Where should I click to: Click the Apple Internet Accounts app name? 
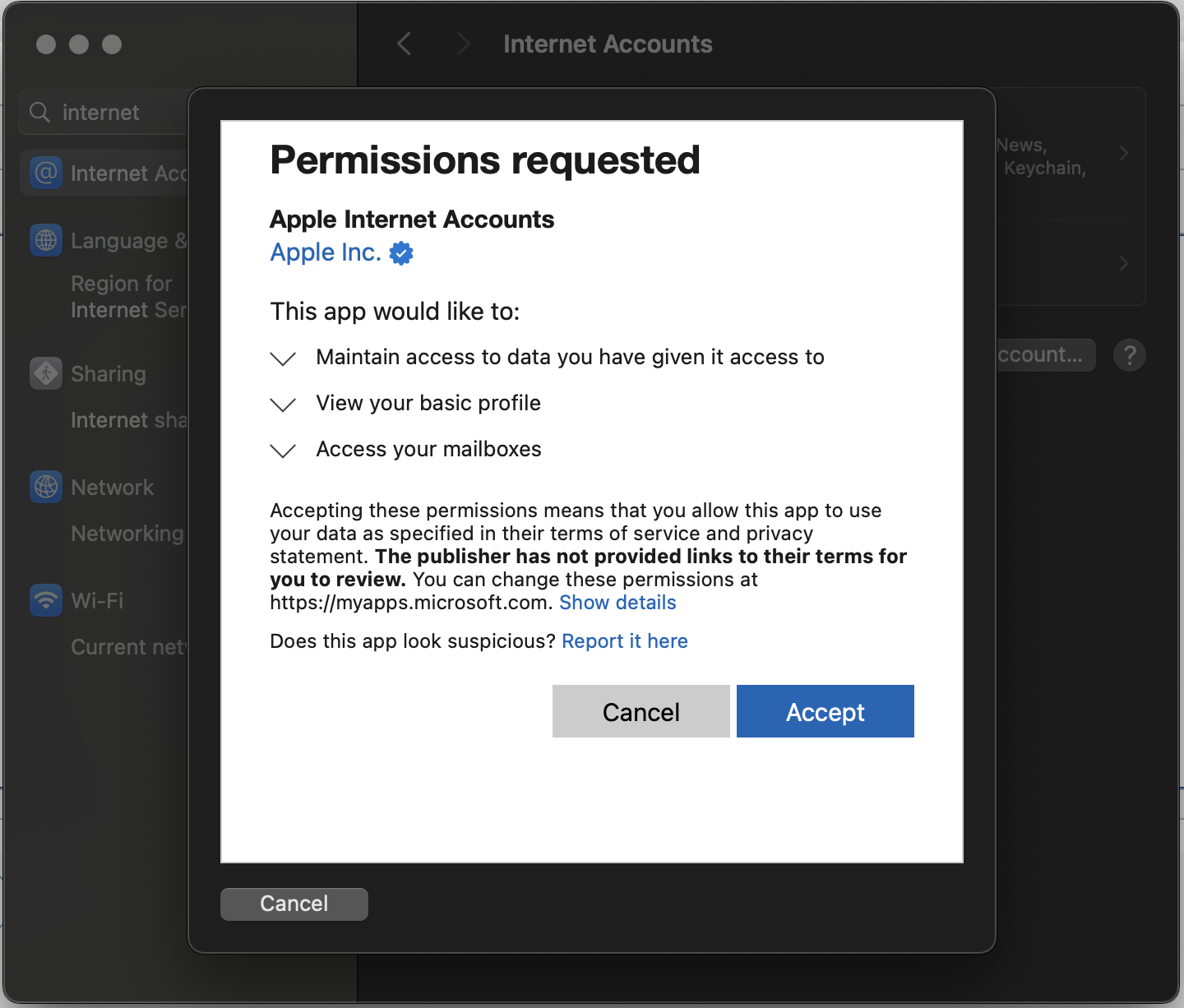click(412, 220)
